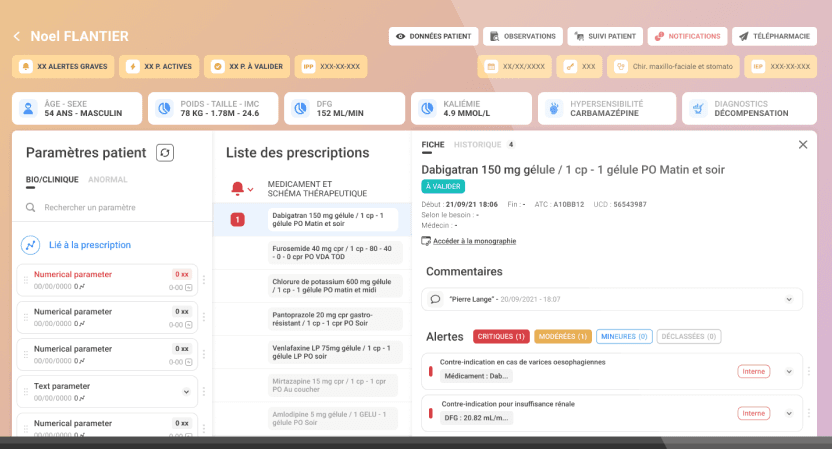
Task: Click the XX P. Actives lightning badge
Action: coord(159,66)
